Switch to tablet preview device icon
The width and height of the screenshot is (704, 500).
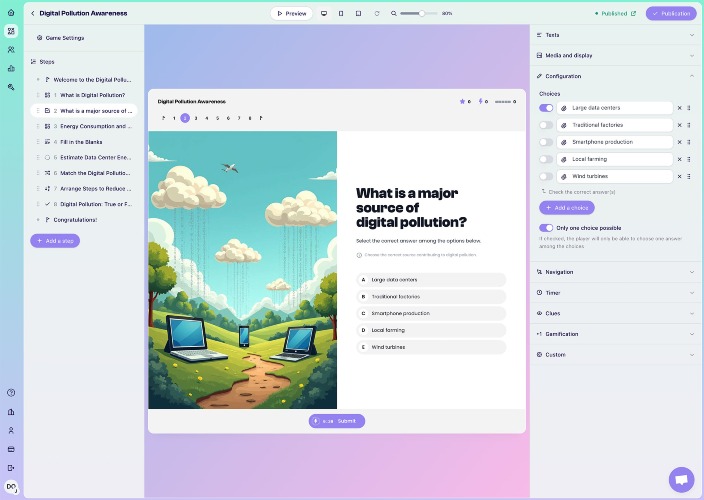coord(358,13)
